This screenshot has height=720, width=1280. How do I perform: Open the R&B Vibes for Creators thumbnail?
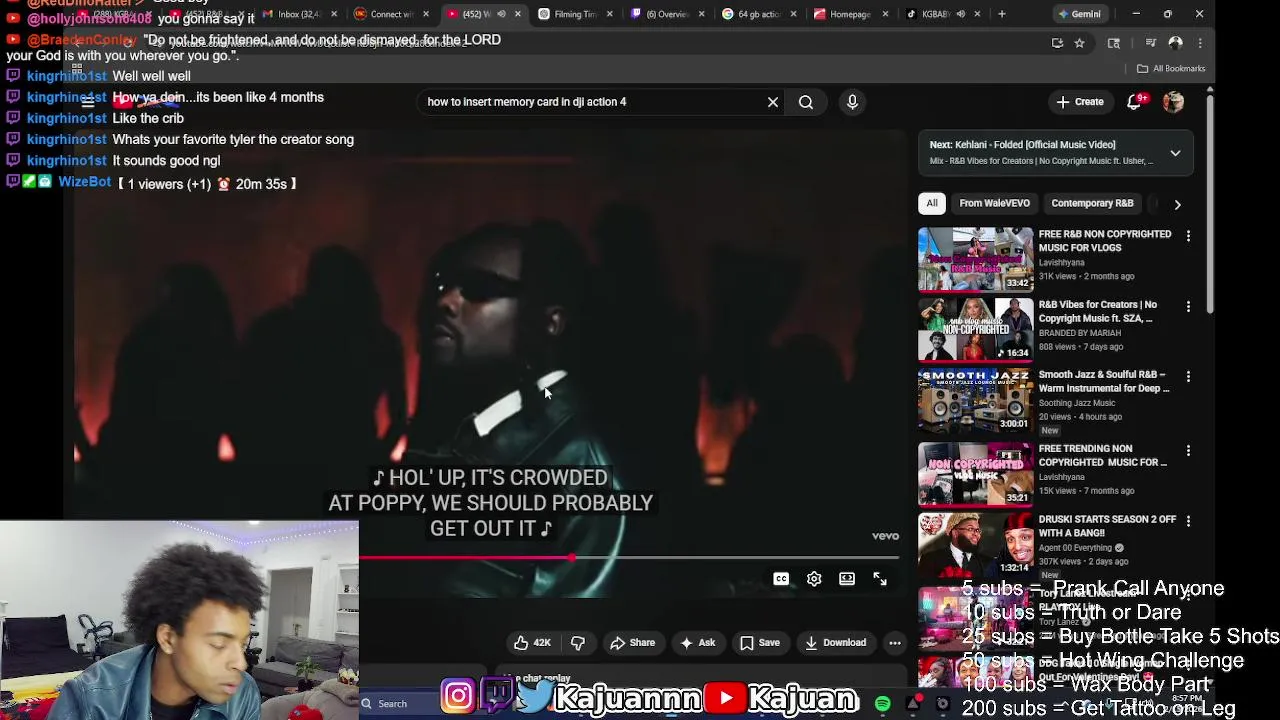976,329
